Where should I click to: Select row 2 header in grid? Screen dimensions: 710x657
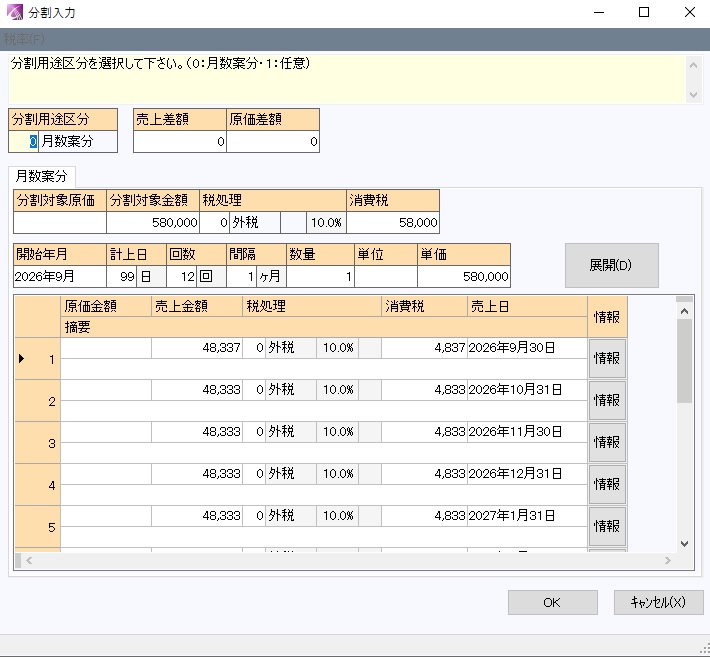pyautogui.click(x=38, y=401)
